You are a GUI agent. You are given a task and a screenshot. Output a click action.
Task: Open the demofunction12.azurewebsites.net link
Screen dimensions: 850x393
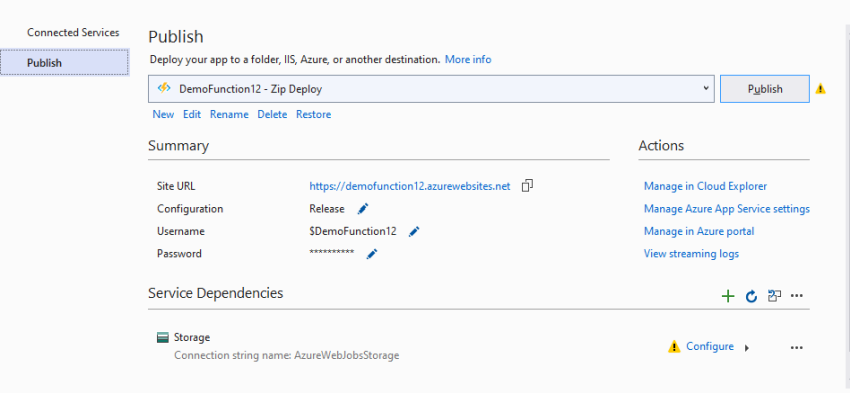(410, 186)
